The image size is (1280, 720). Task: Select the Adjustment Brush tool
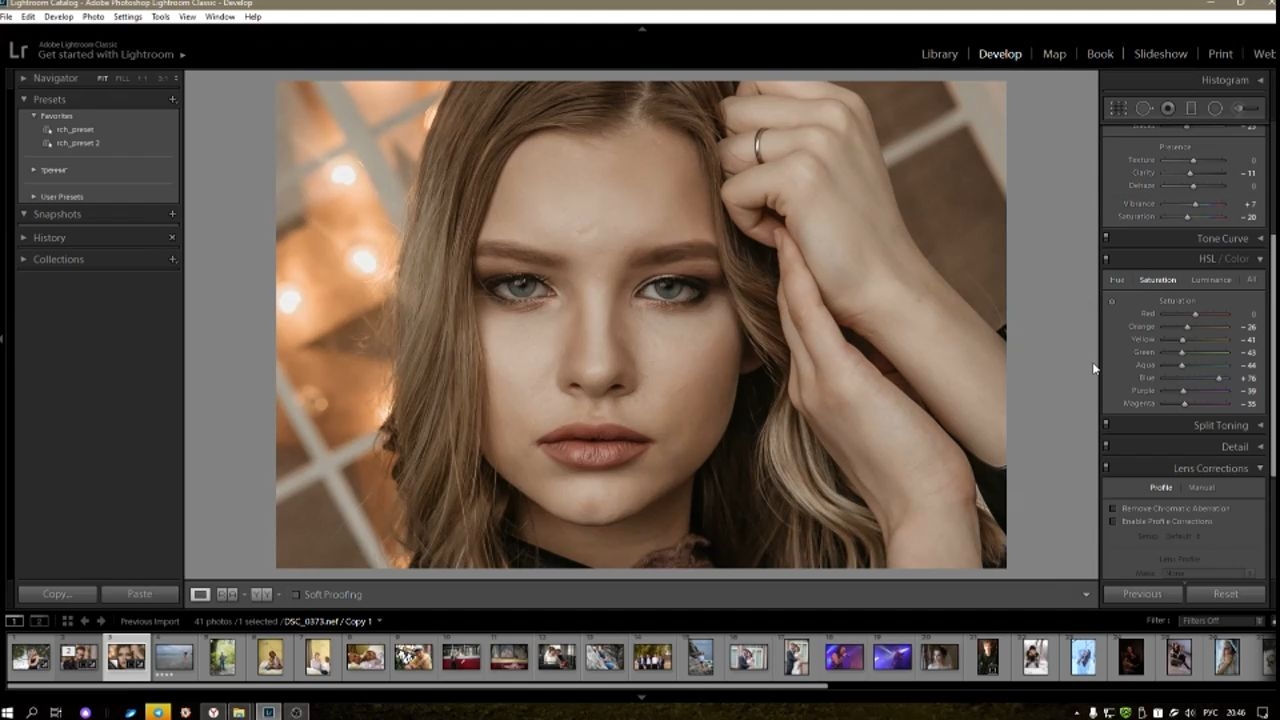1246,108
